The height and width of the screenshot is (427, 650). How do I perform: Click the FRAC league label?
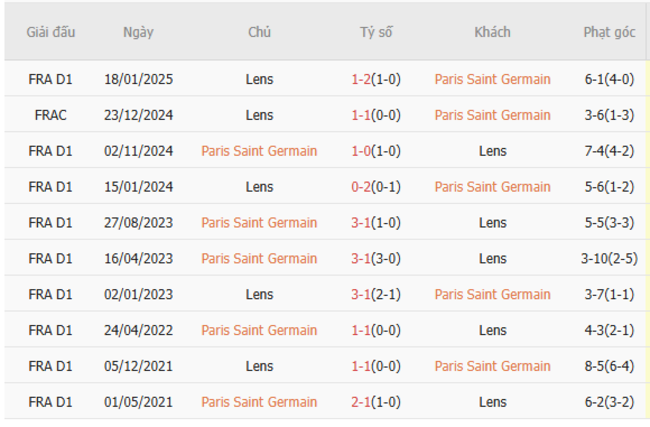point(50,115)
